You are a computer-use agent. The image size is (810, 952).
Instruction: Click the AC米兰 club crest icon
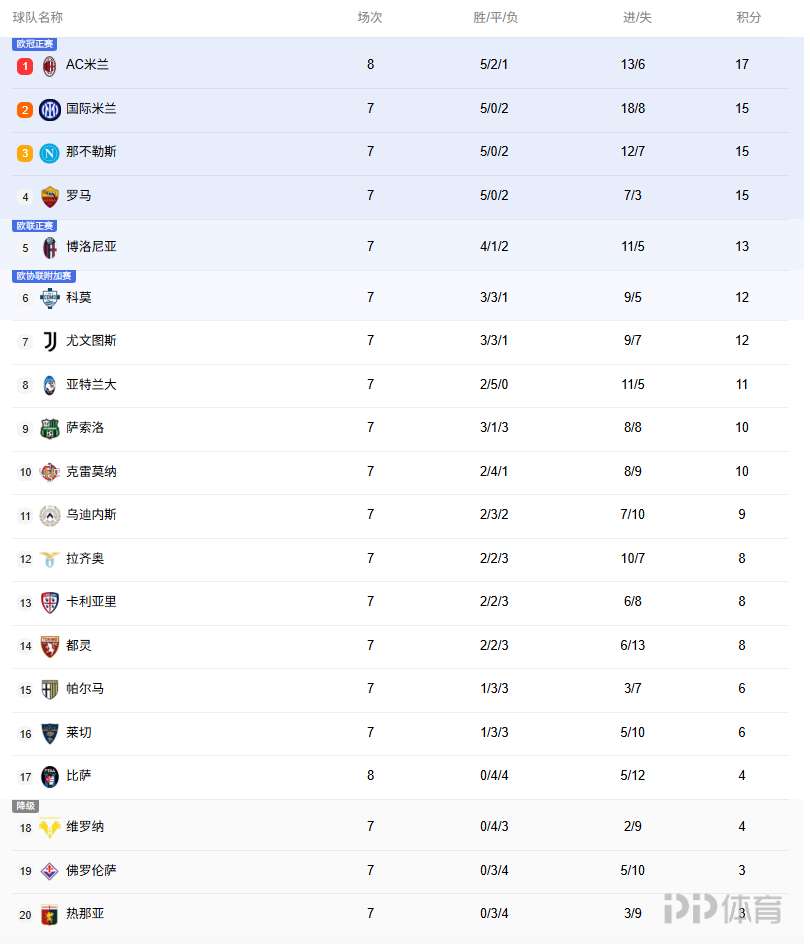(50, 66)
